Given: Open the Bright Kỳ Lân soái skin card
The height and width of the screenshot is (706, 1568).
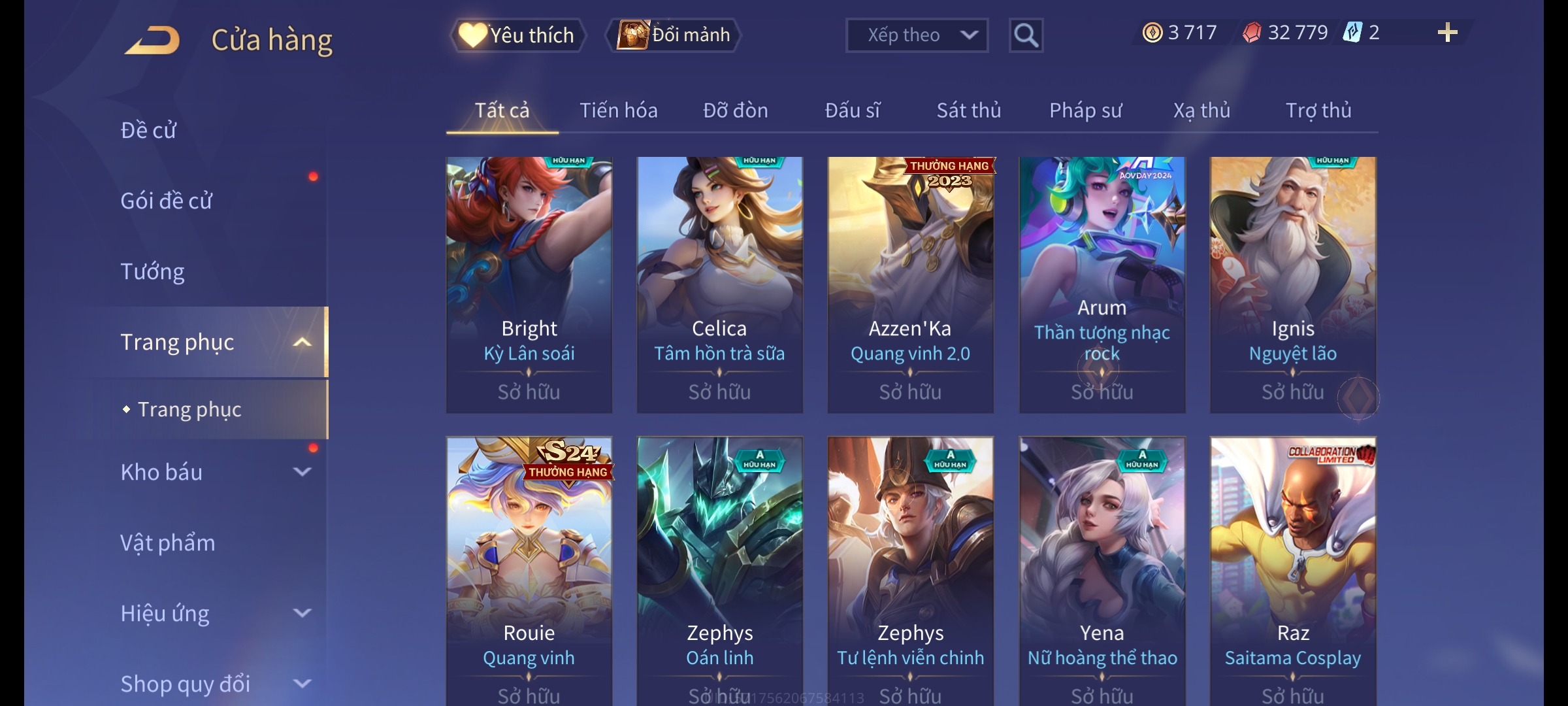Looking at the screenshot, I should [529, 284].
